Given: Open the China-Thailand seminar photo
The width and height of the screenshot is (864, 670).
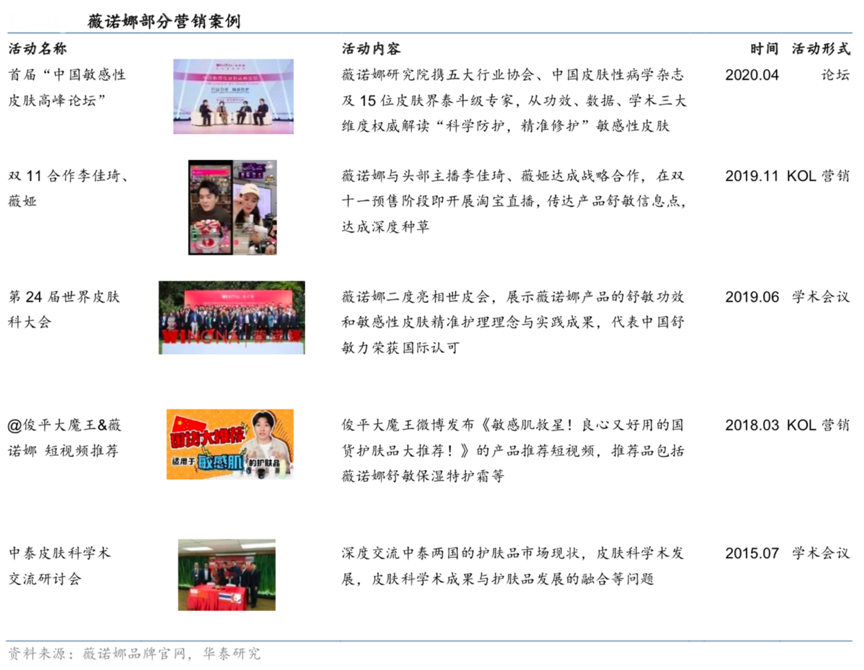Looking at the screenshot, I should coord(226,574).
